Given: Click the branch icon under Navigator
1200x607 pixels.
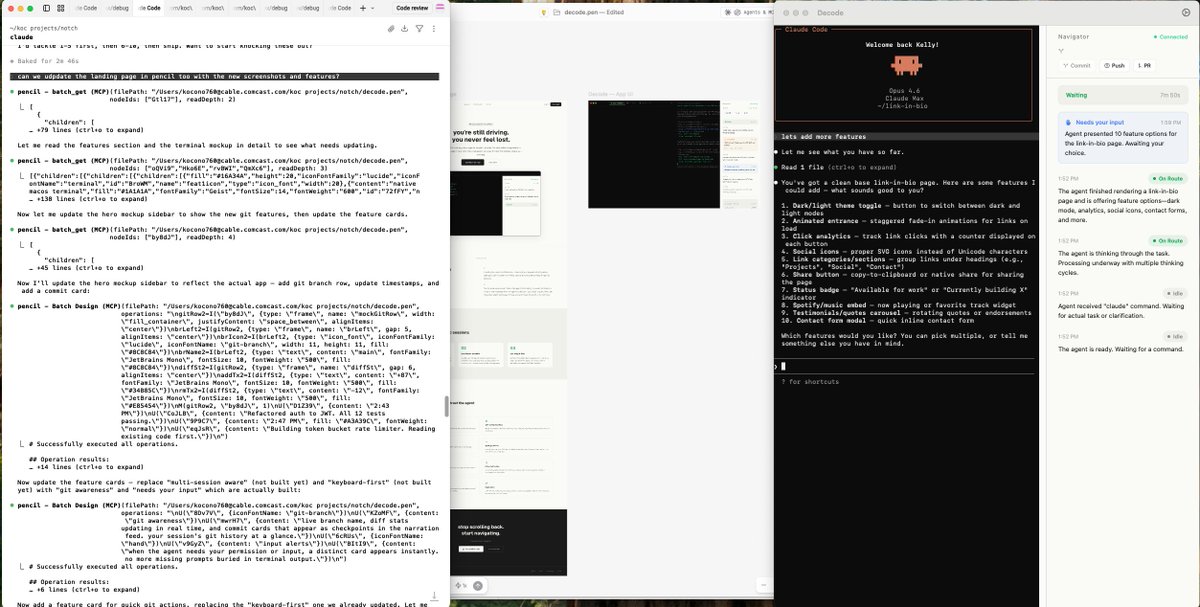Looking at the screenshot, I should (1060, 49).
